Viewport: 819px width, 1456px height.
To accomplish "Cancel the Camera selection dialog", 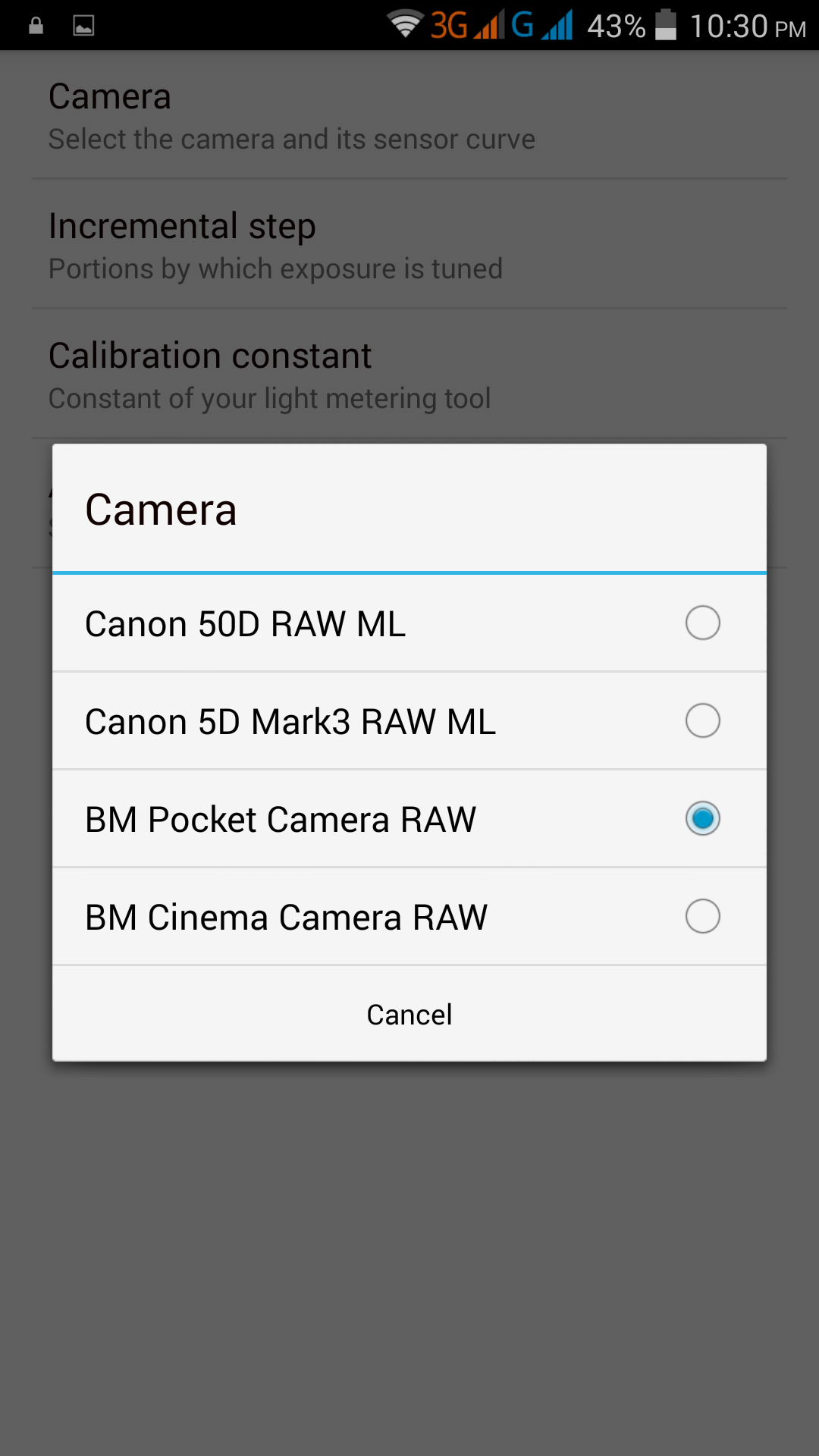I will 409,1014.
